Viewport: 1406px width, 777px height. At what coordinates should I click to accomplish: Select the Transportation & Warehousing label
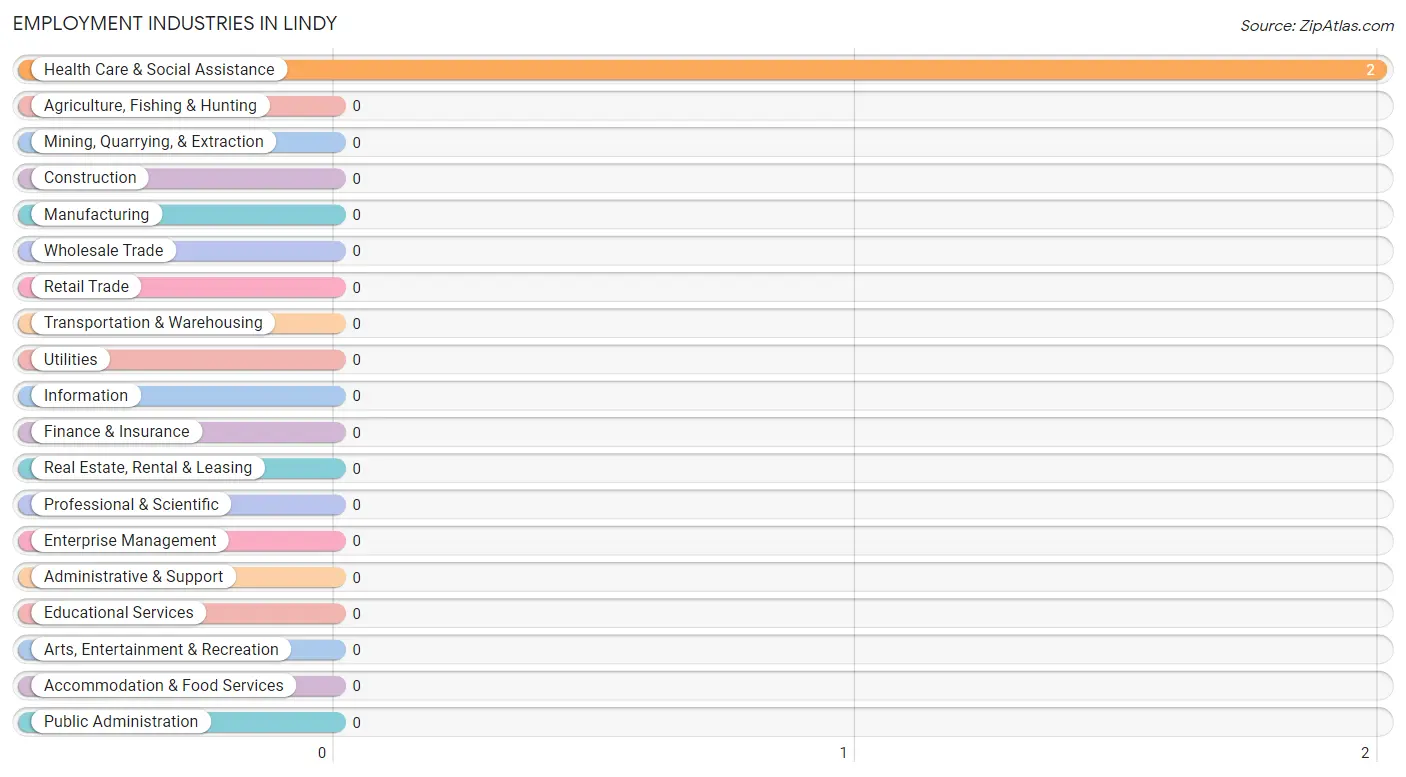[x=153, y=323]
